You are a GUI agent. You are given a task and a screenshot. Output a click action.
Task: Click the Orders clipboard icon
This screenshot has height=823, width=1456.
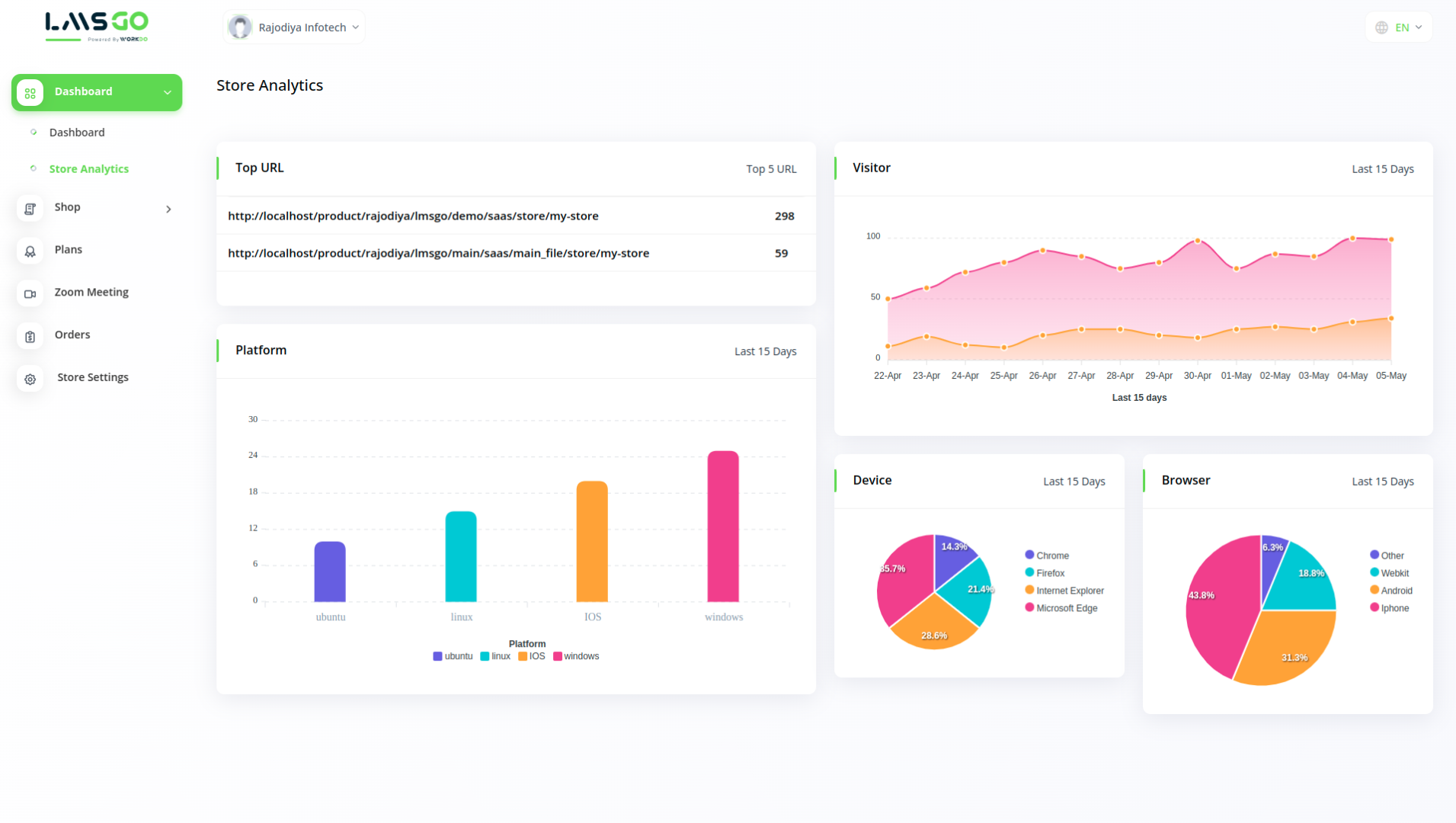(30, 337)
